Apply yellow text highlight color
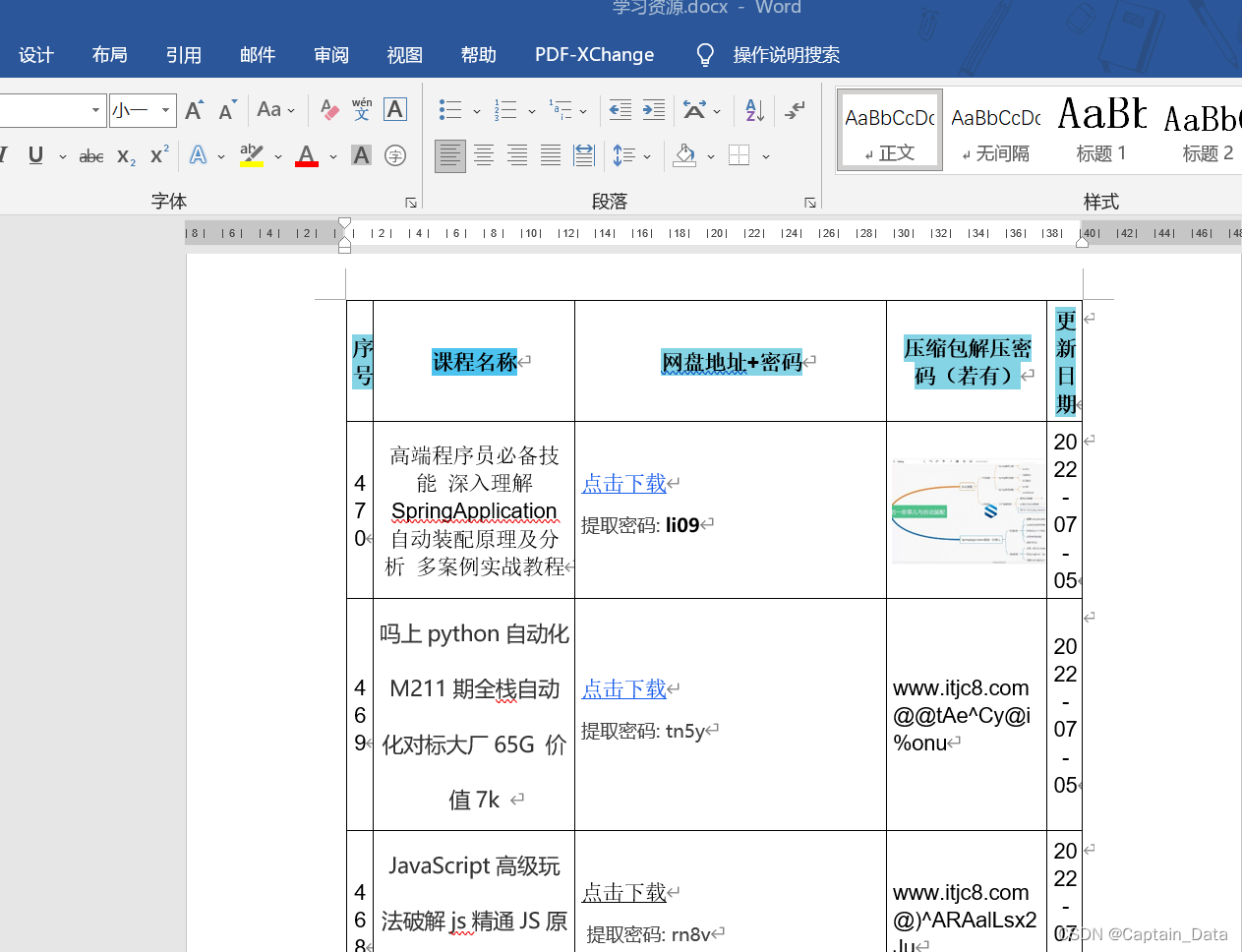Image resolution: width=1242 pixels, height=952 pixels. [x=252, y=155]
